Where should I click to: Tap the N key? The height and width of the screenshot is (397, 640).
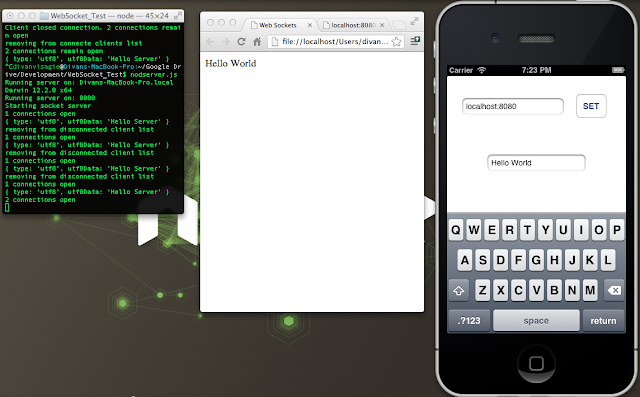(572, 291)
